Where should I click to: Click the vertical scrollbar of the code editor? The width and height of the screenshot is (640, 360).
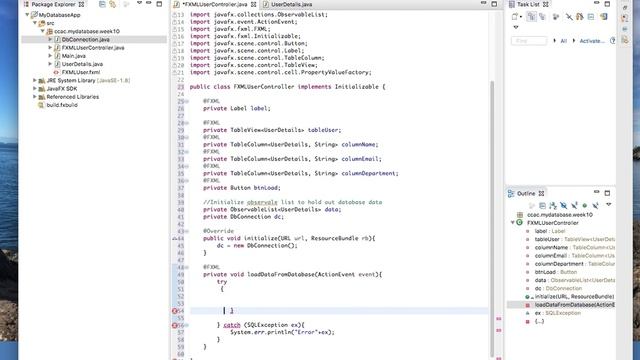[x=492, y=218]
